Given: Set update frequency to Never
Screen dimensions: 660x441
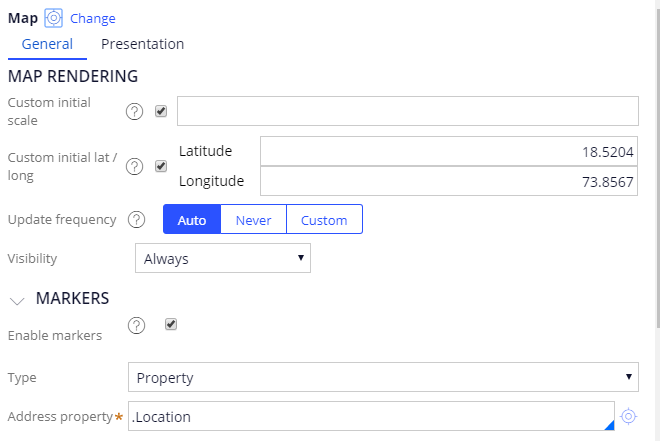Looking at the screenshot, I should click(x=253, y=219).
